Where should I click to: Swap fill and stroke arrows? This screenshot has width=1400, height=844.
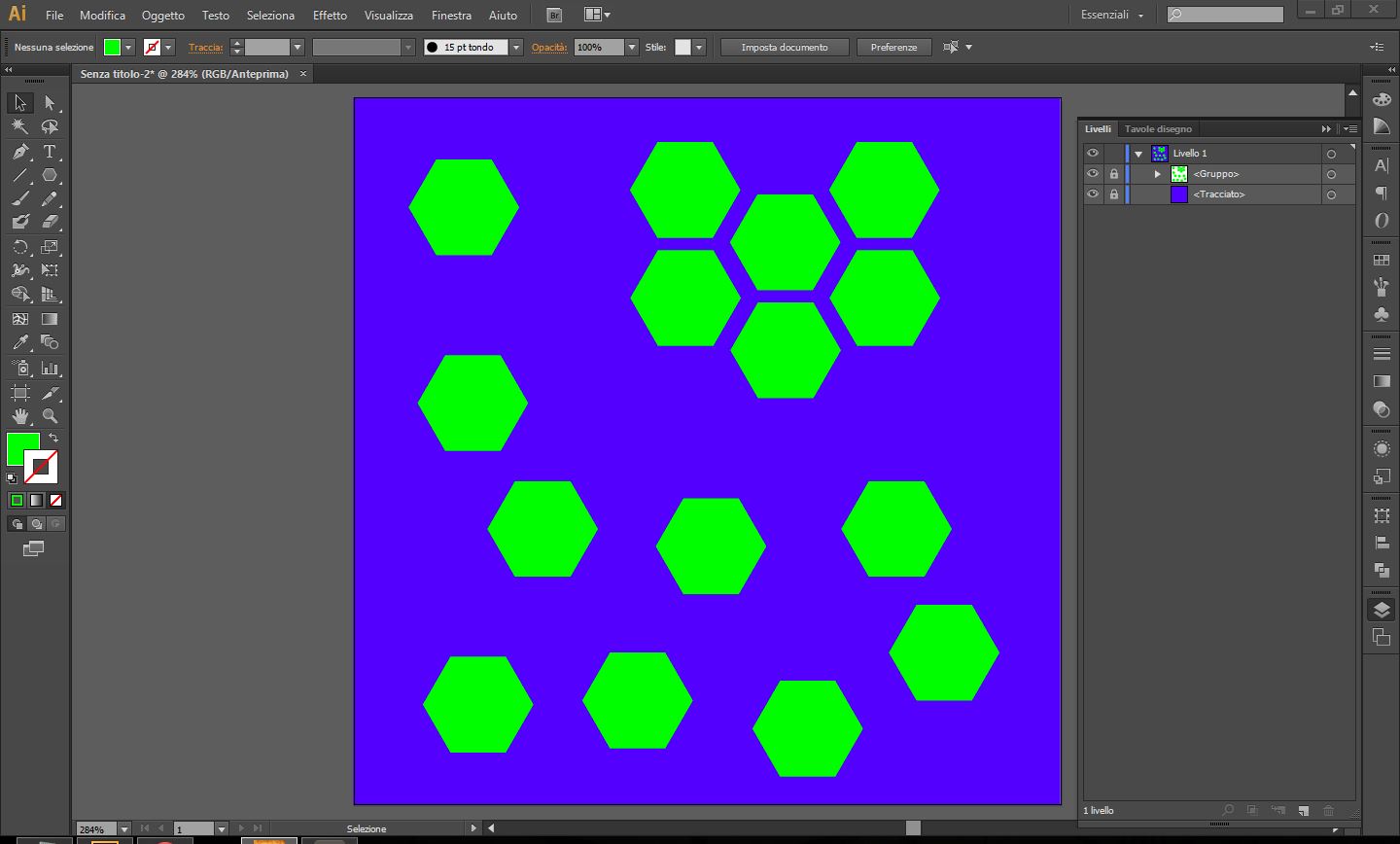(x=53, y=438)
